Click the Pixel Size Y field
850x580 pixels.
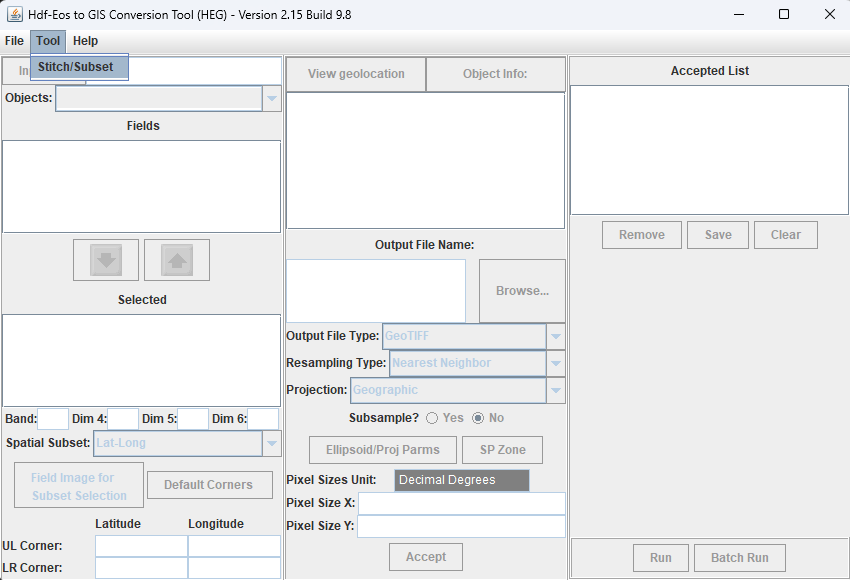(x=461, y=526)
